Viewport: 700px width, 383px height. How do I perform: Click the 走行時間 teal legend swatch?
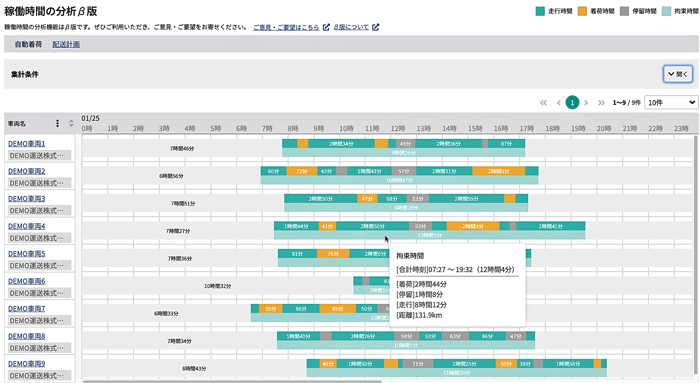pyautogui.click(x=540, y=11)
